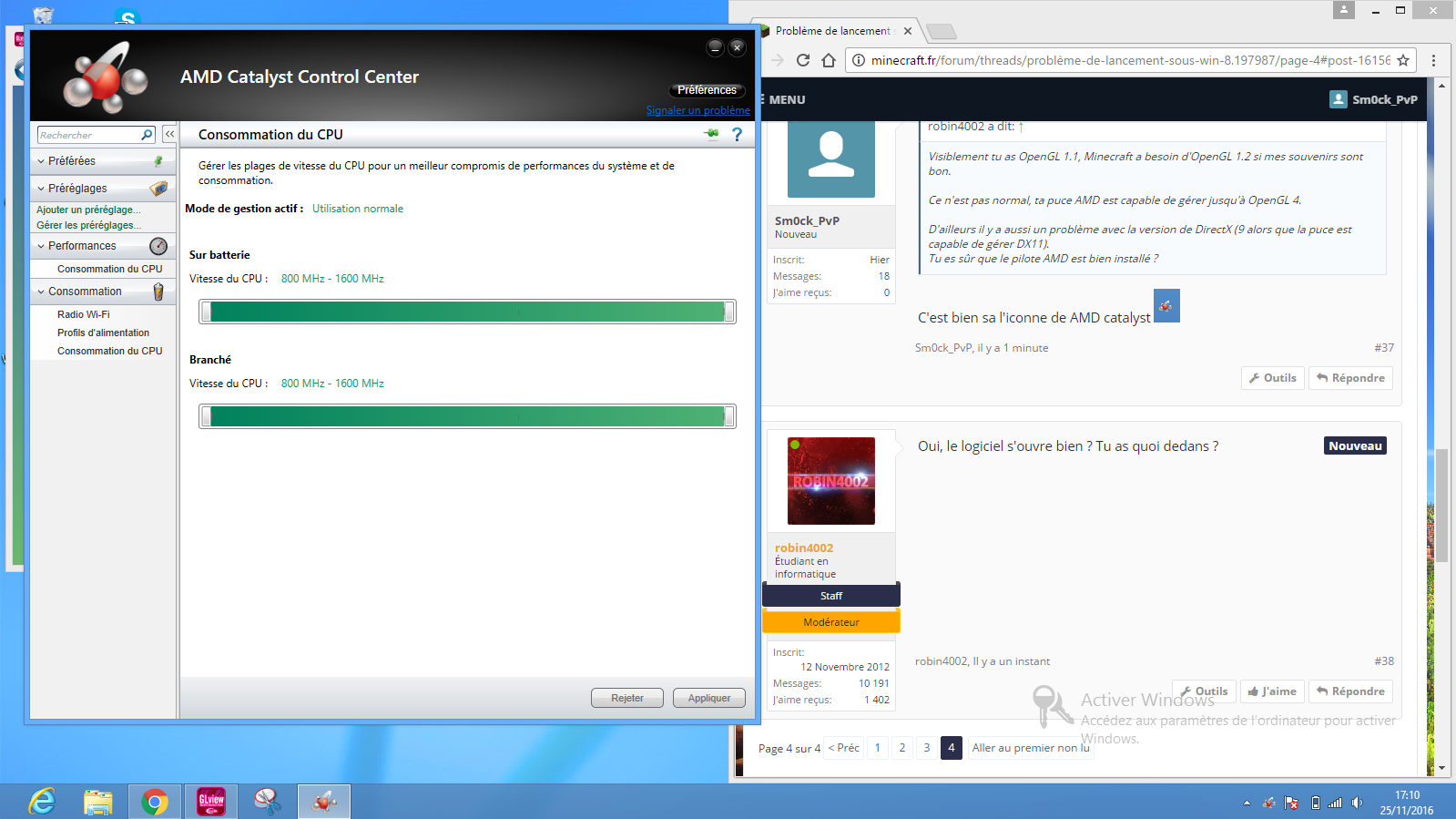Click Sur batterie CPU speed slider left handle
The height and width of the screenshot is (819, 1456).
coord(206,312)
